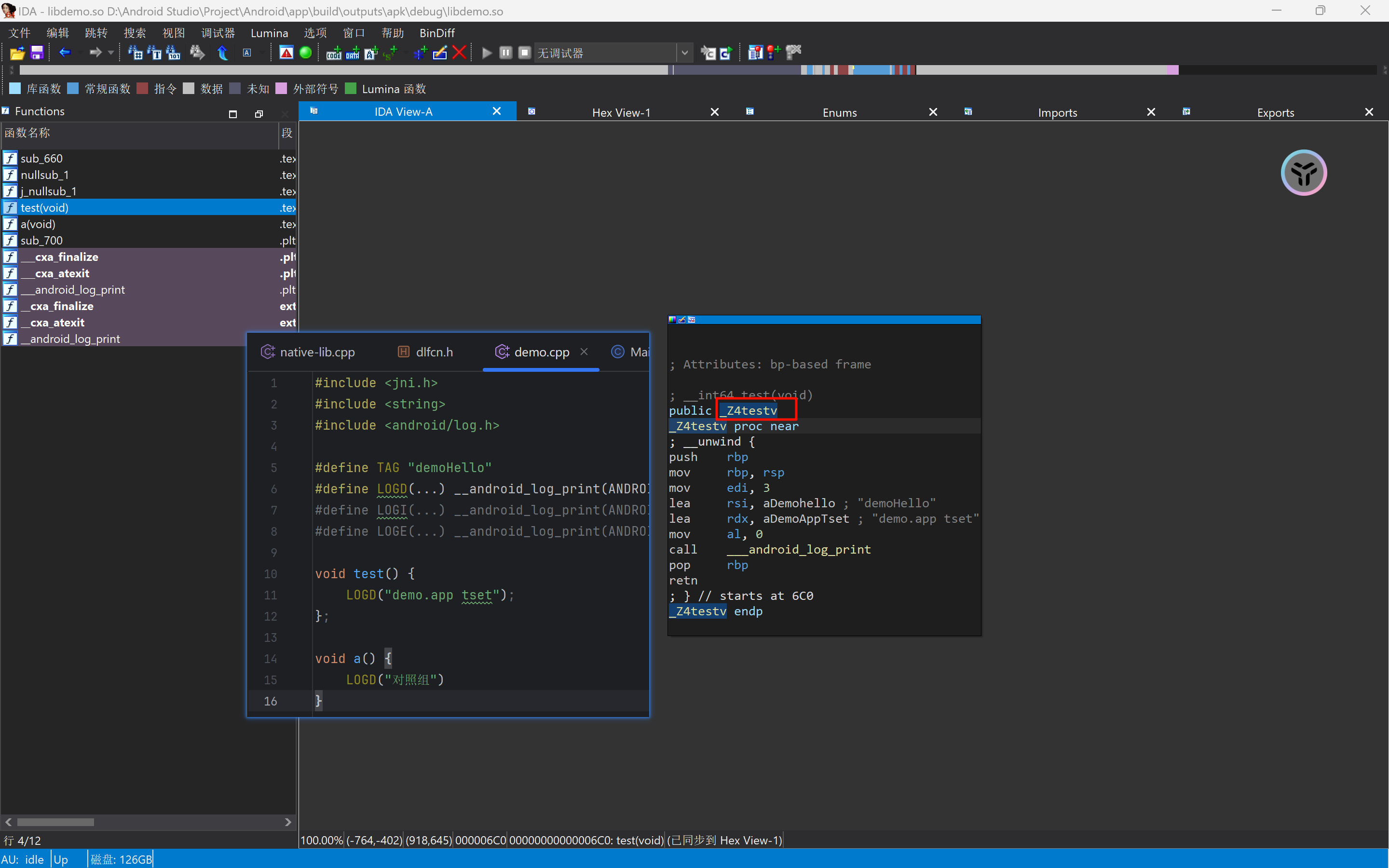Click the navigation band color overview bar
1389x868 pixels.
coord(689,69)
